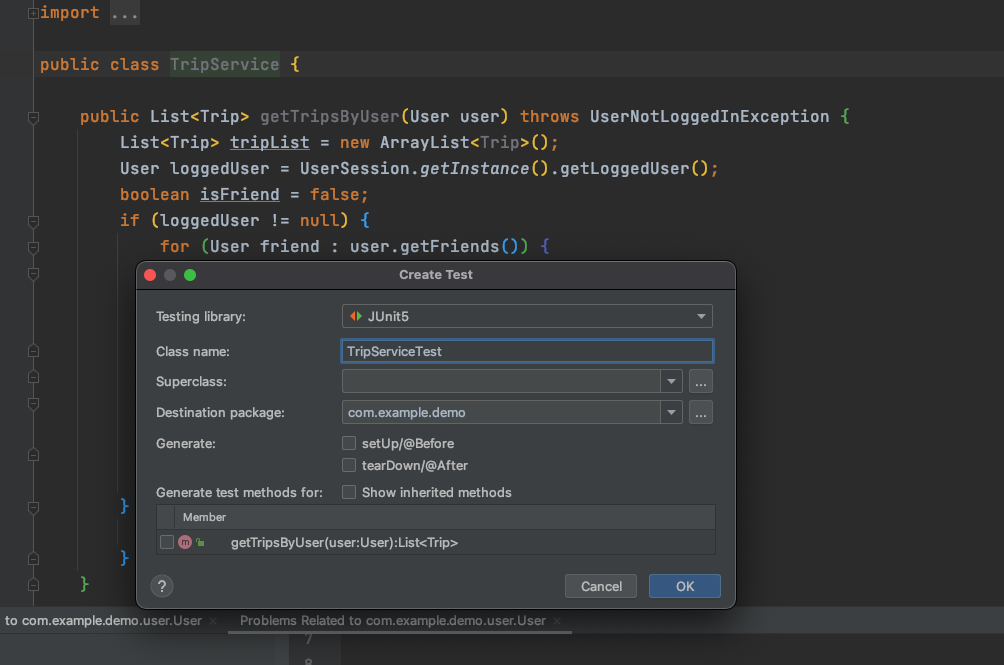The image size is (1004, 665).
Task: Close the Problems Related tab with x
Action: click(x=557, y=621)
